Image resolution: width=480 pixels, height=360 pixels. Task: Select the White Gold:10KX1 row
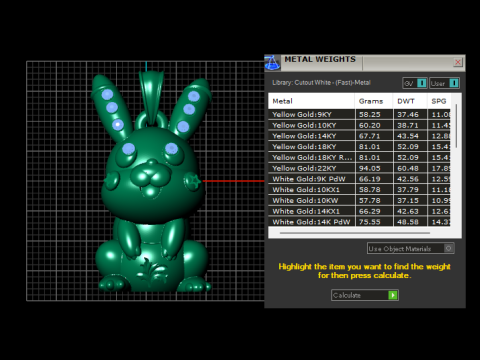pos(359,189)
